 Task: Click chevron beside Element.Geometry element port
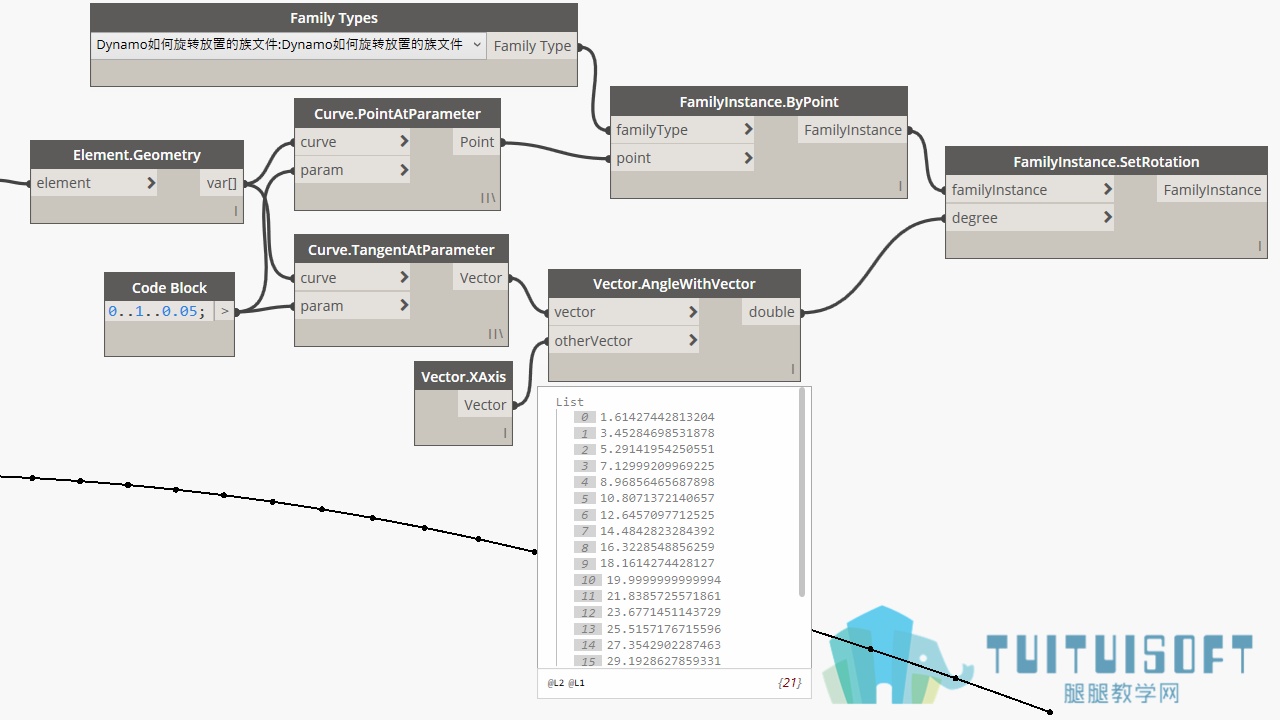[x=151, y=183]
